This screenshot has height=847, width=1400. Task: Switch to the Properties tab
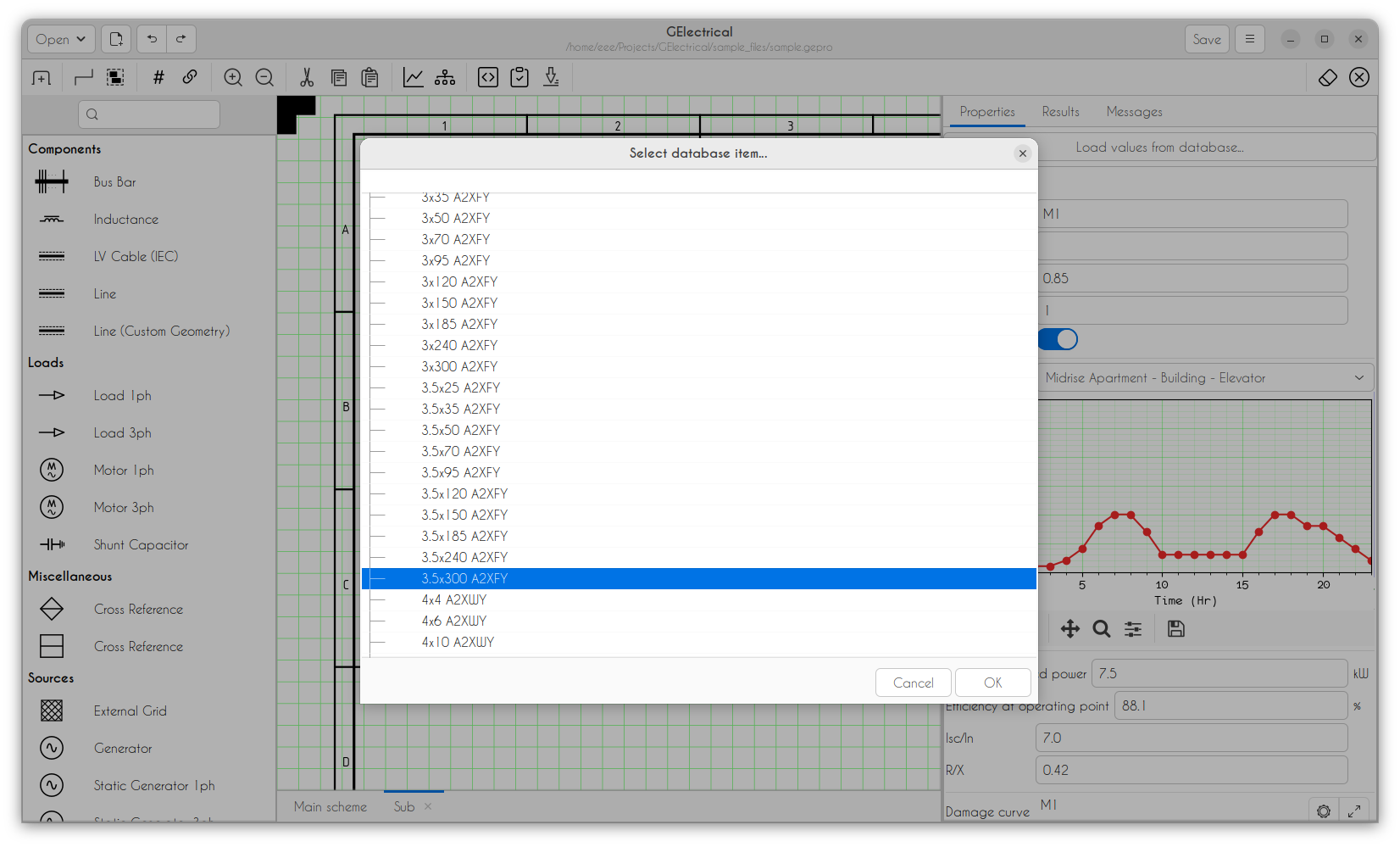click(x=987, y=112)
